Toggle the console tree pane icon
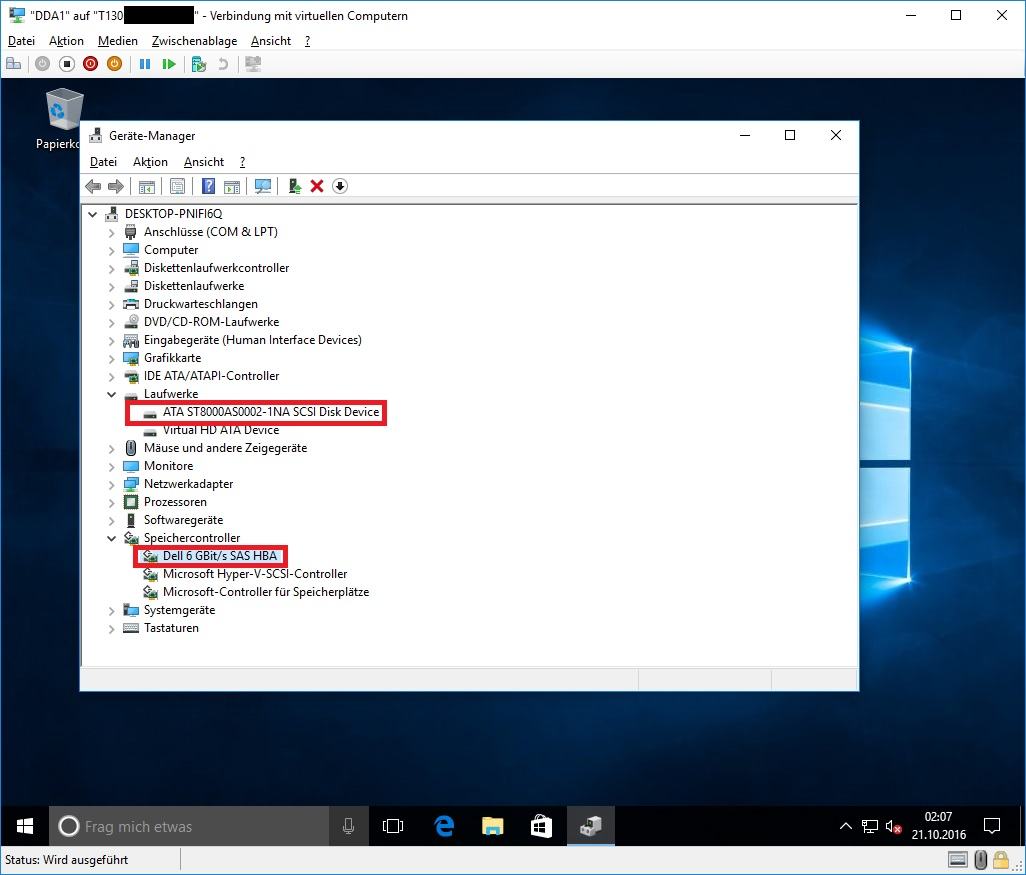This screenshot has height=875, width=1026. tap(147, 187)
